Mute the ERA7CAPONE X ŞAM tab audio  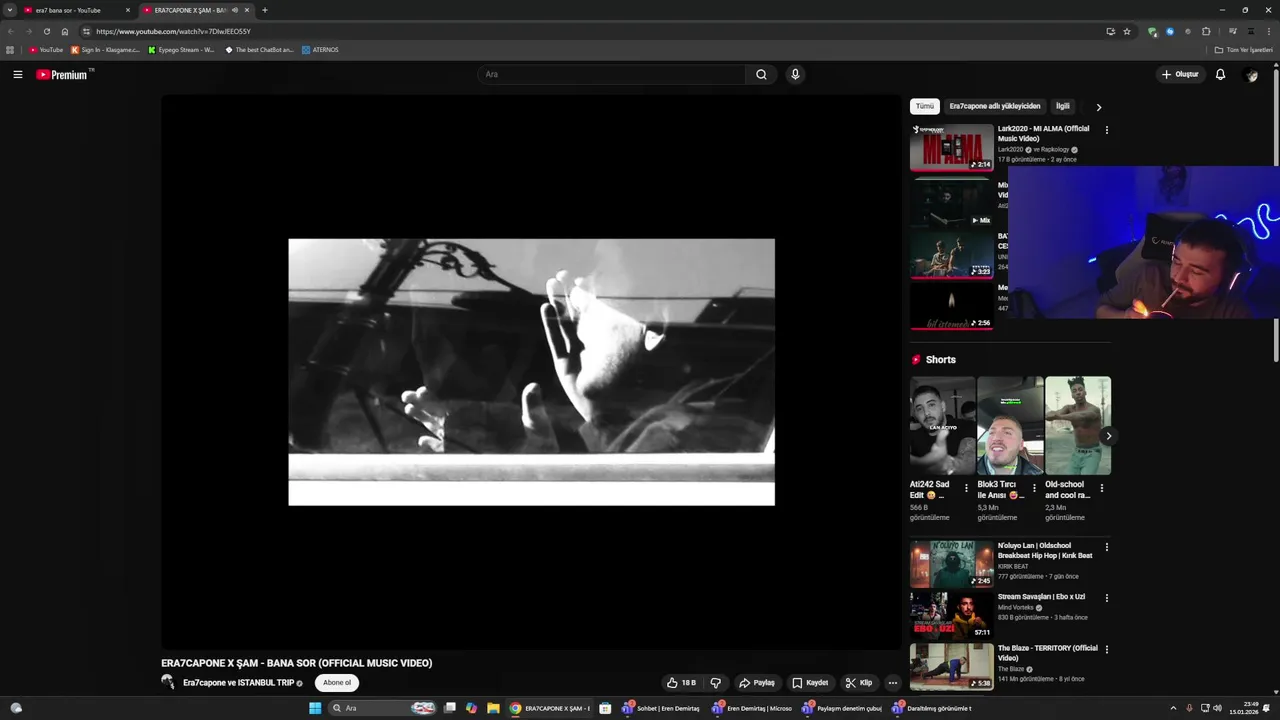click(x=235, y=10)
